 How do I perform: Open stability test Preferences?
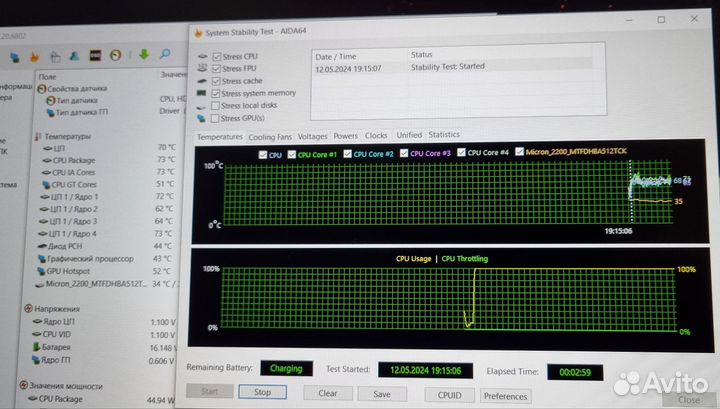coord(505,396)
